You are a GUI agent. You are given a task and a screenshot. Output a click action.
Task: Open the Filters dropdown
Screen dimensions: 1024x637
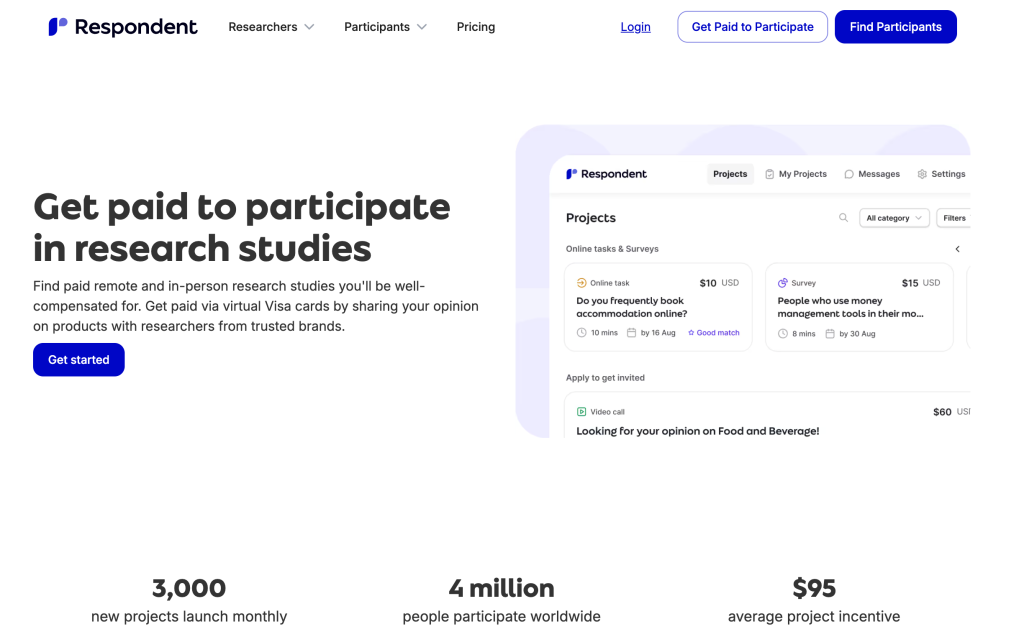pos(956,218)
